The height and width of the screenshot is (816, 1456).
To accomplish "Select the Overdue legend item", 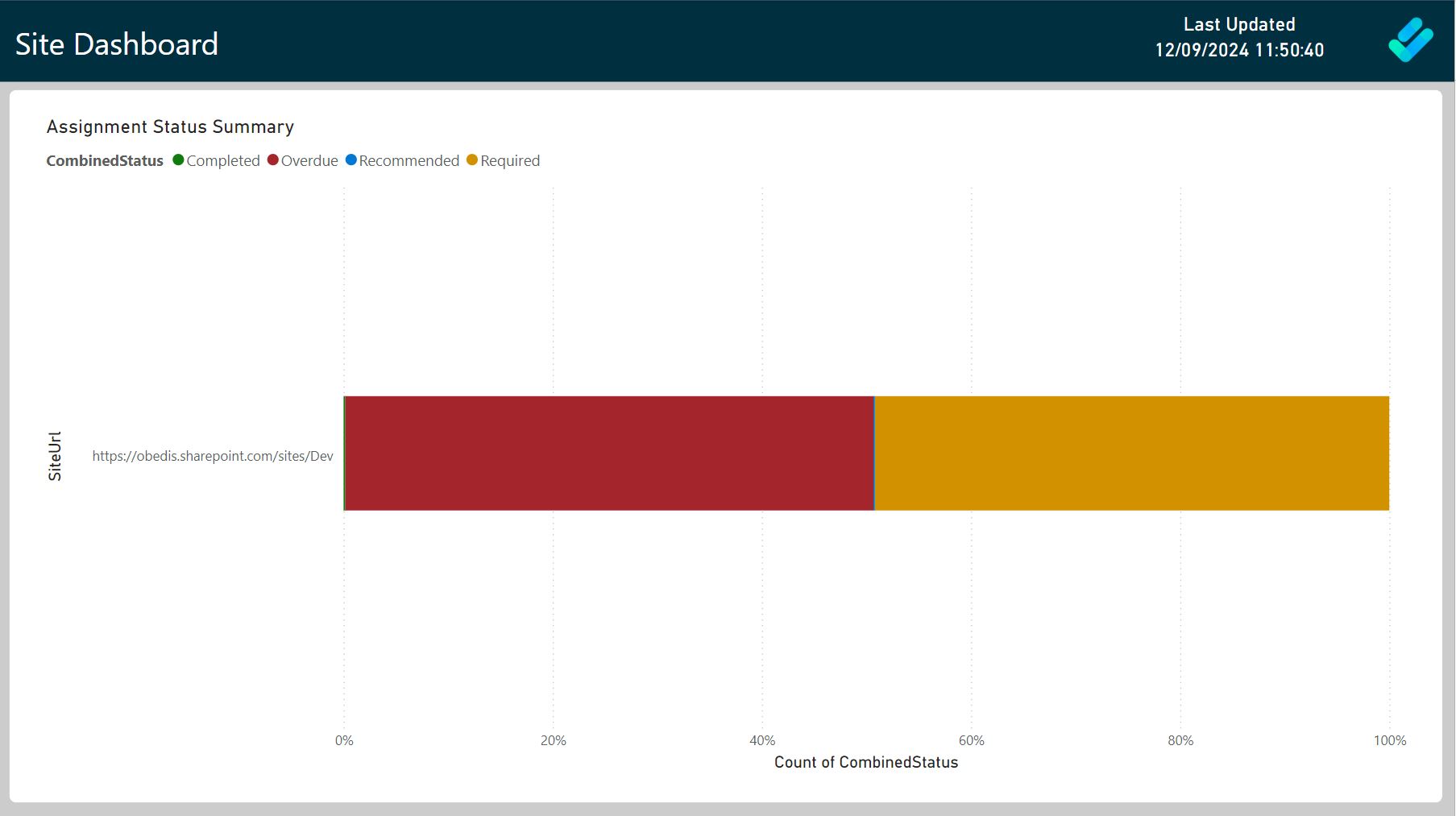I will coord(303,160).
